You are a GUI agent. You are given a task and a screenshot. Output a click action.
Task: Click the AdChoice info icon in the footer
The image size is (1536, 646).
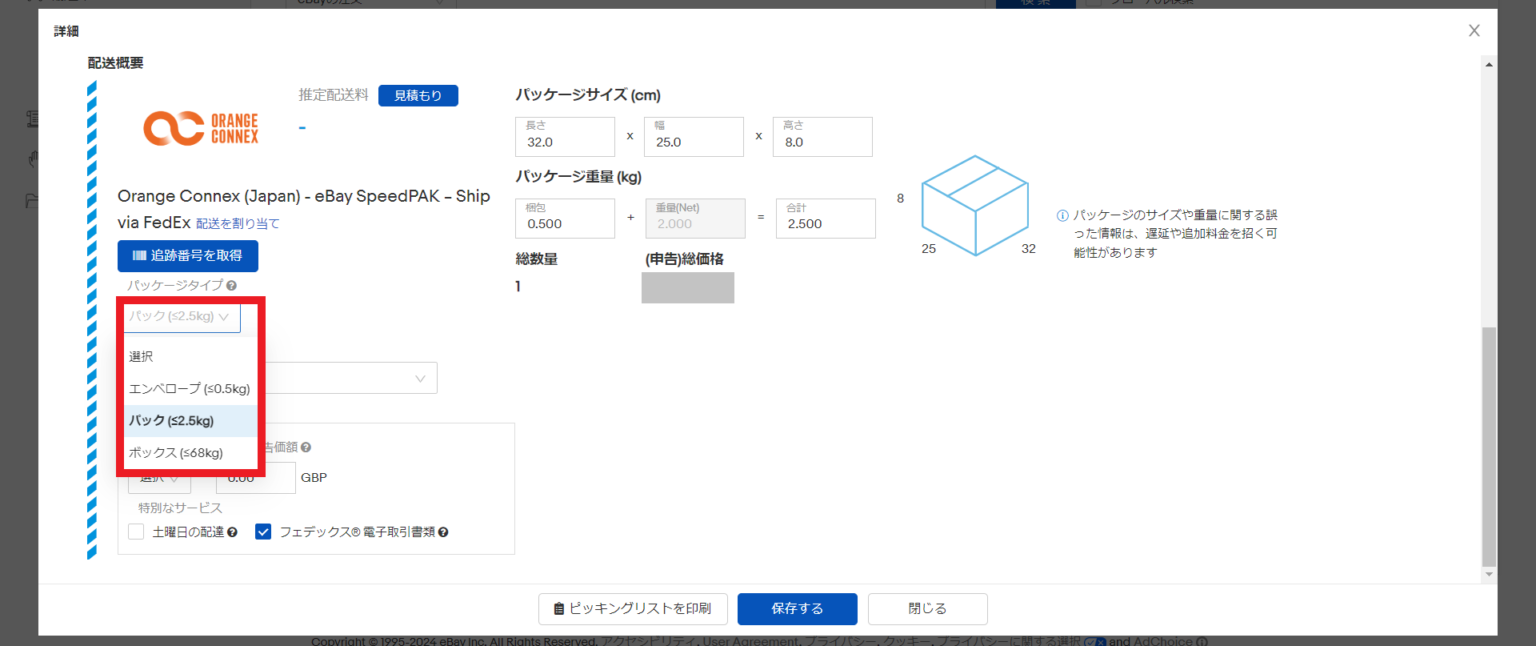[1204, 641]
